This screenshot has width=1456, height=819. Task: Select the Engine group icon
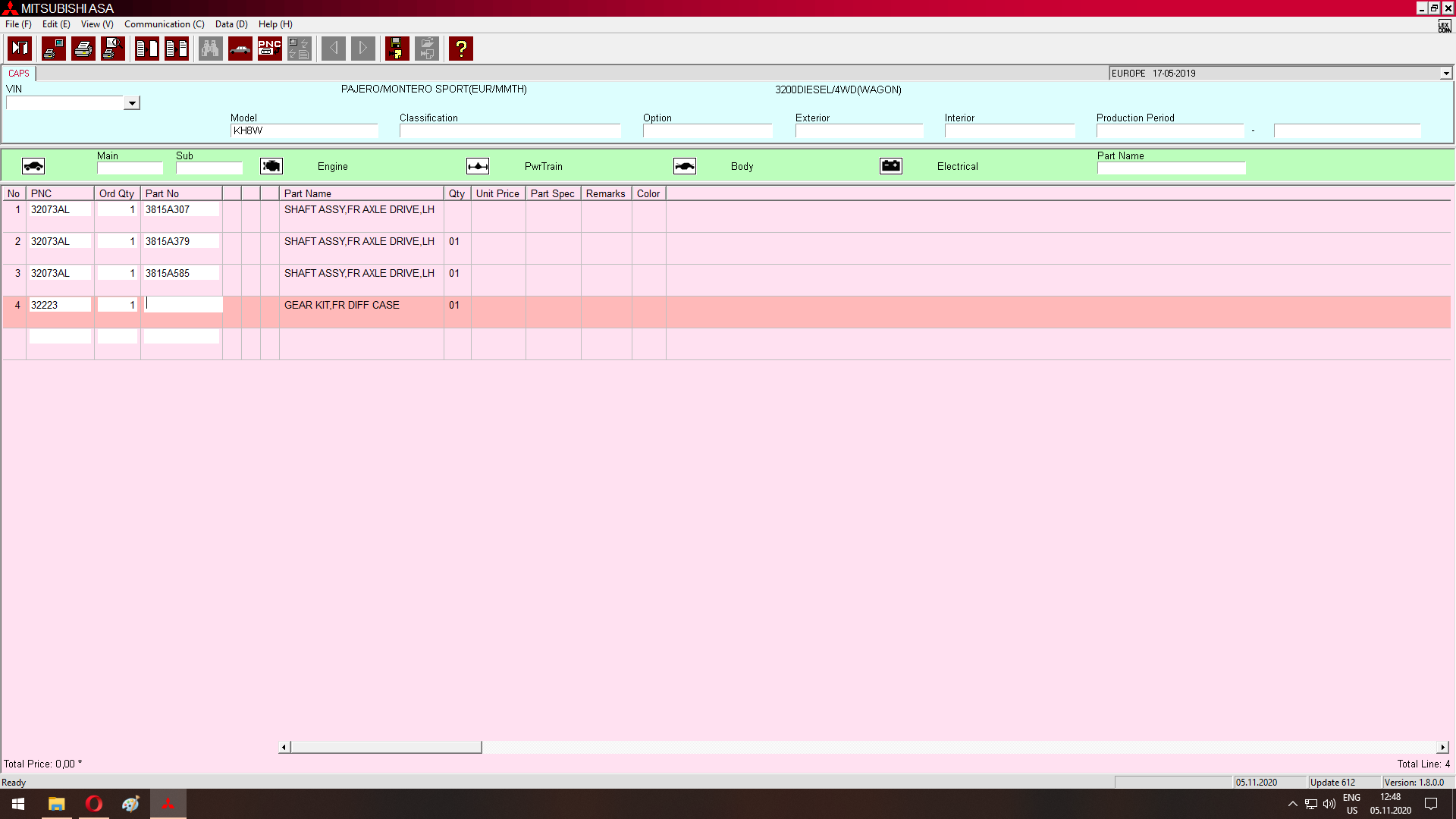[271, 166]
